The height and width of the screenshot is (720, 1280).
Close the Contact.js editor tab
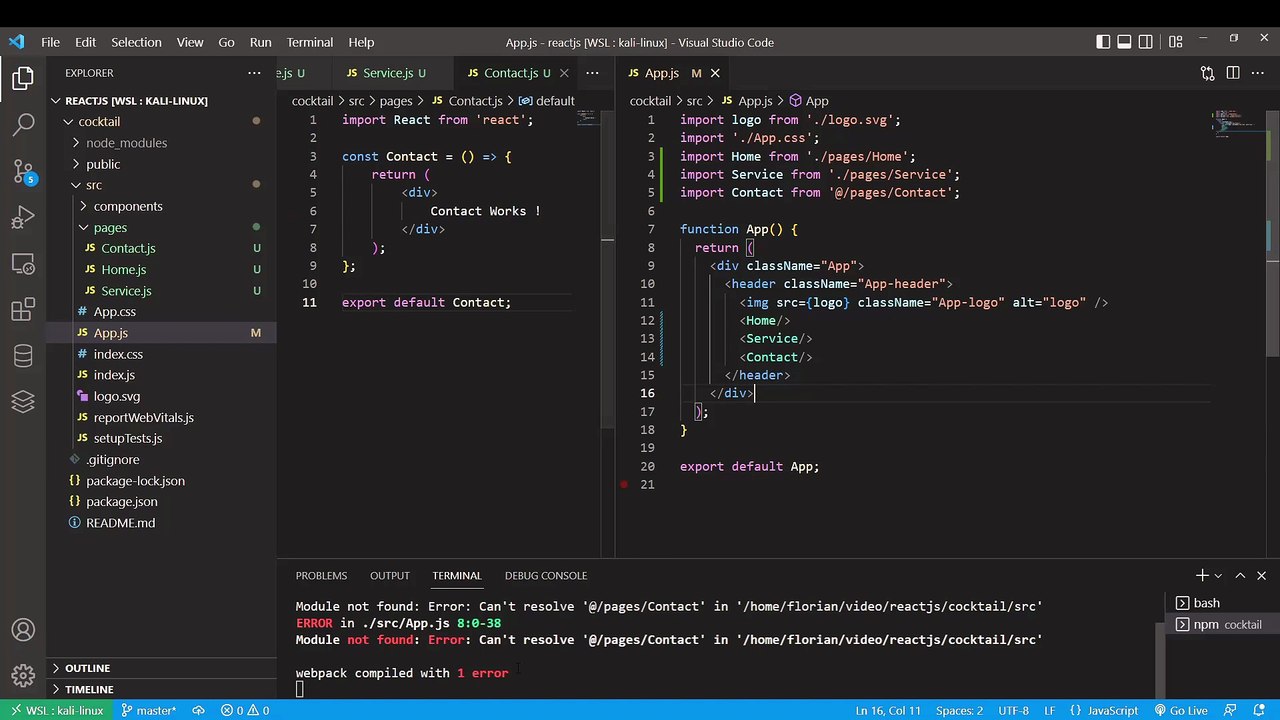click(x=564, y=73)
